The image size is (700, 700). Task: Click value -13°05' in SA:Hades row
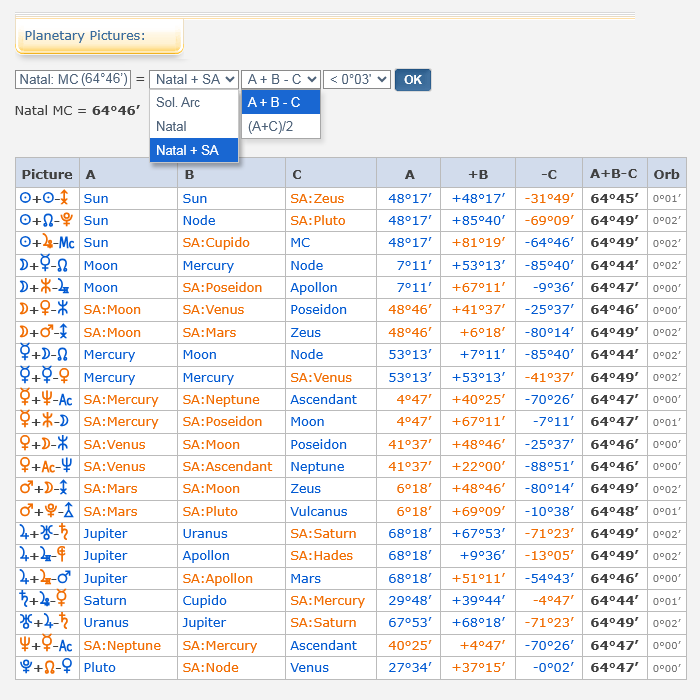click(549, 555)
